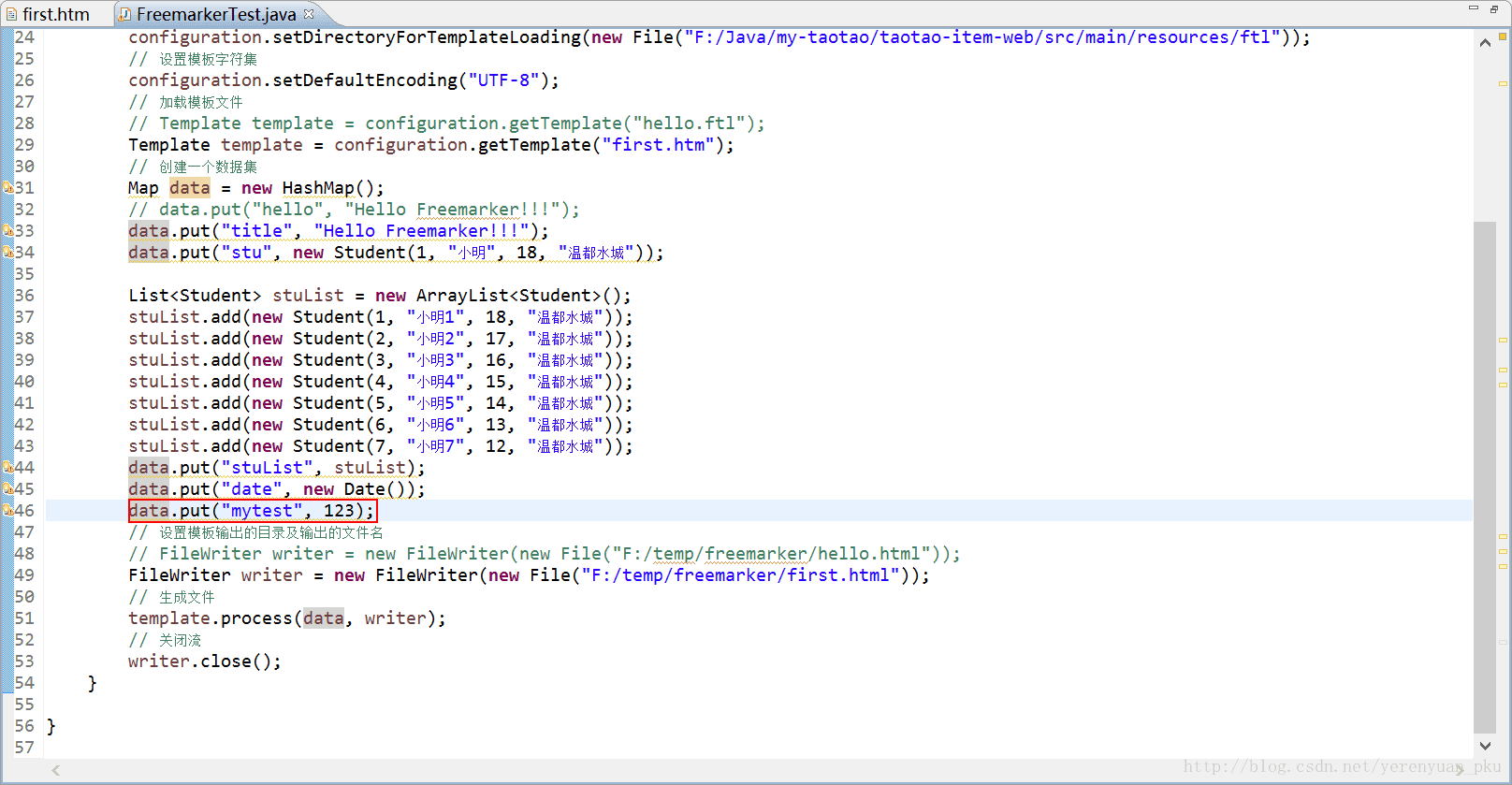Close the FreemarkerTest.java tab with its X
Screen dimensions: 1512x785
(x=309, y=14)
